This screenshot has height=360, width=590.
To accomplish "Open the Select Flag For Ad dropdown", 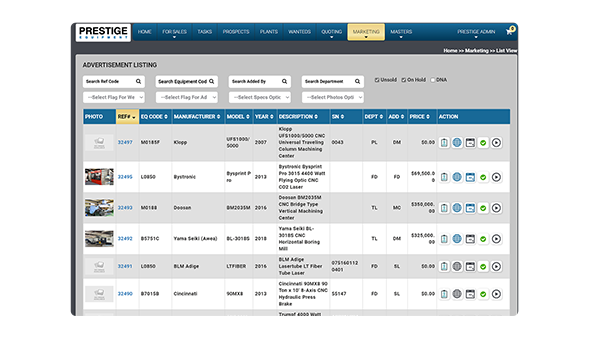I will [187, 97].
